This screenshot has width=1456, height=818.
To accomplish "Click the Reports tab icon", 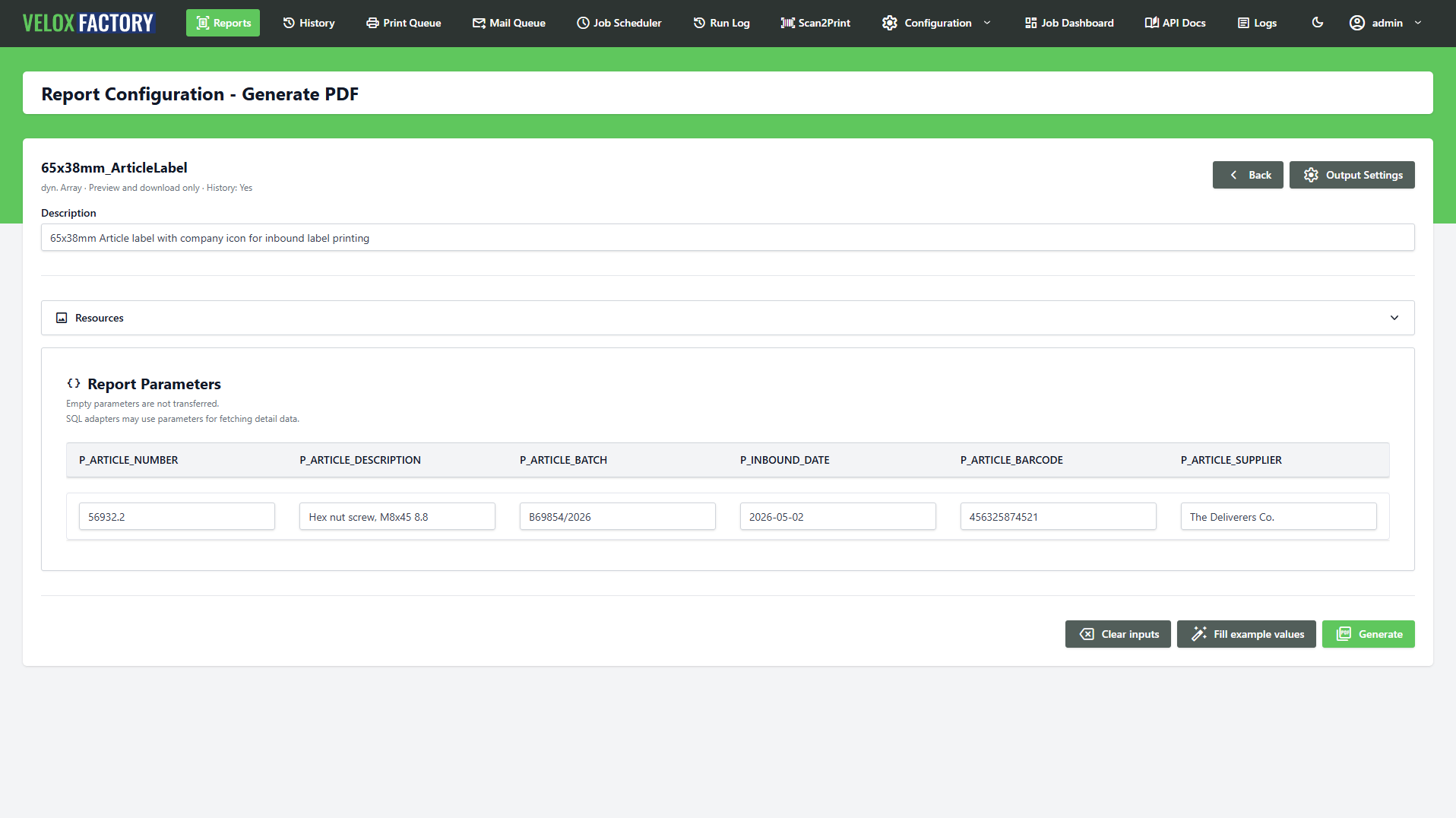I will [x=203, y=23].
